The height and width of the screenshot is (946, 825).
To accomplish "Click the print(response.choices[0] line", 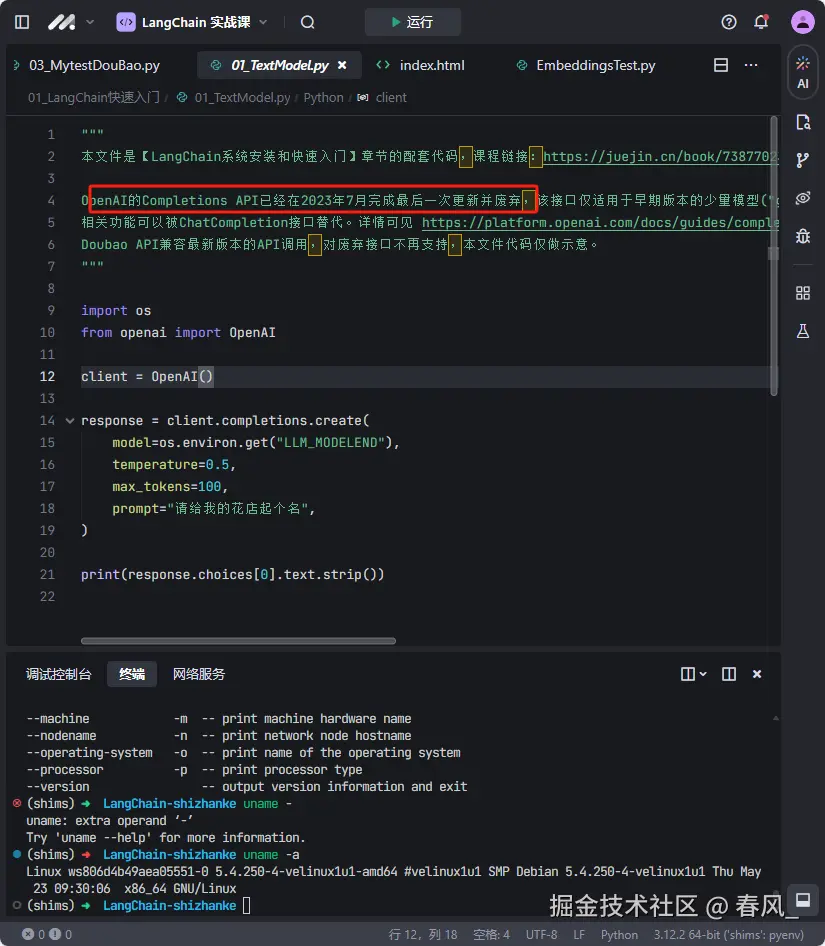I will (232, 574).
